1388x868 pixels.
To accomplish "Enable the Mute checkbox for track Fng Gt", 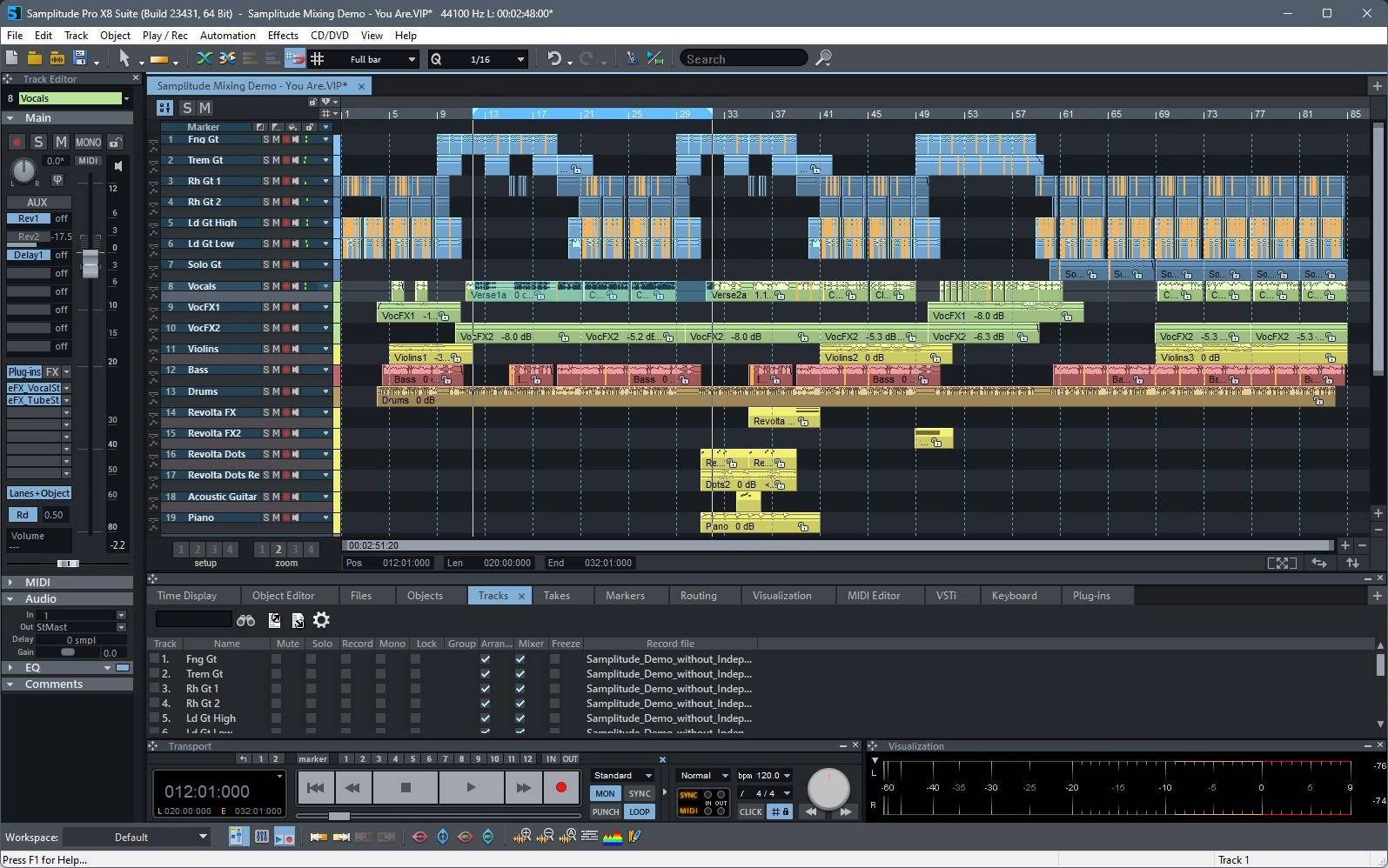I will pos(276,659).
